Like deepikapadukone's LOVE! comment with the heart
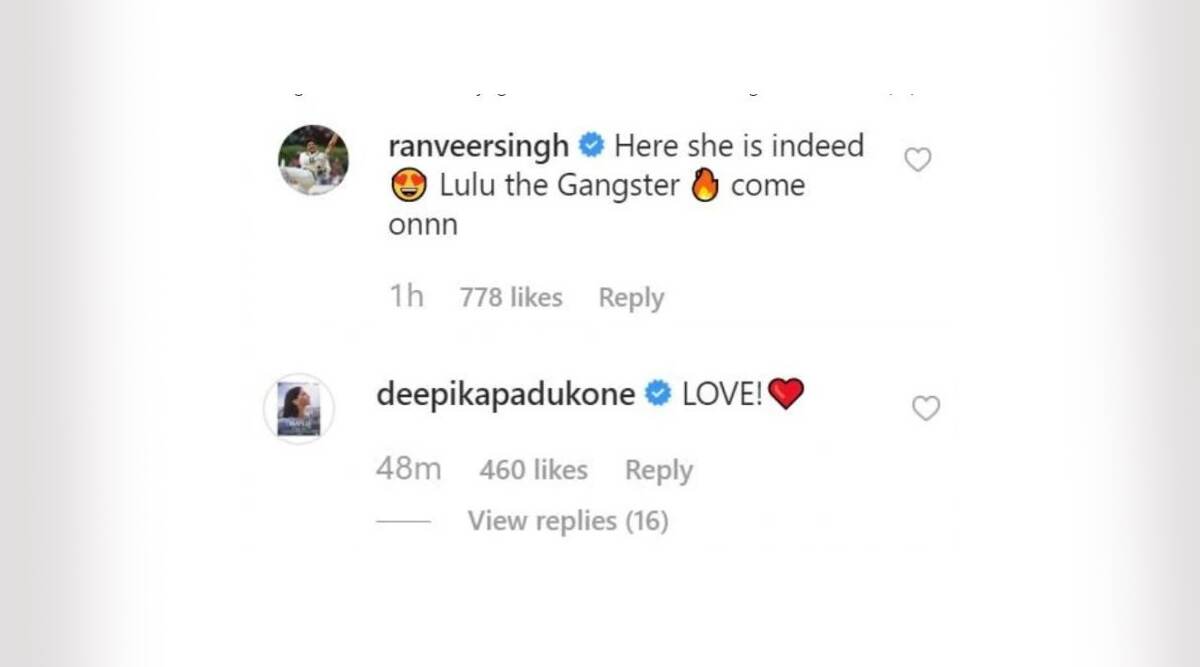The height and width of the screenshot is (667, 1200). [x=927, y=408]
